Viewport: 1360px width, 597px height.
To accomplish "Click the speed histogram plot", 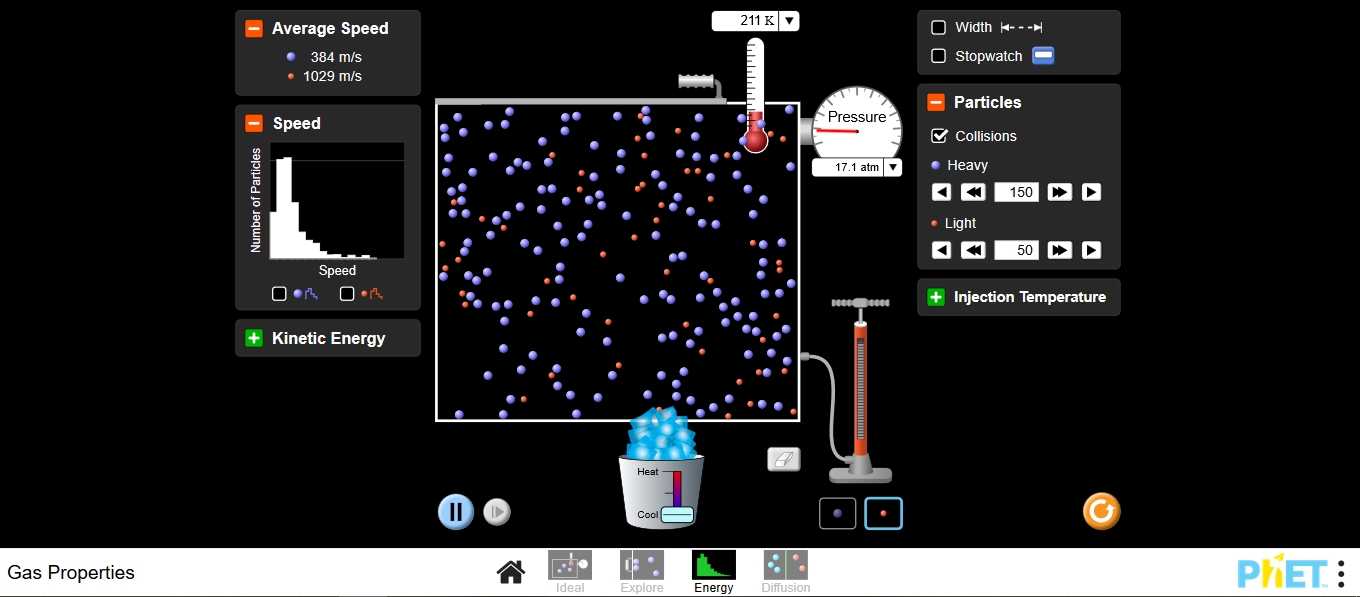I will click(337, 201).
